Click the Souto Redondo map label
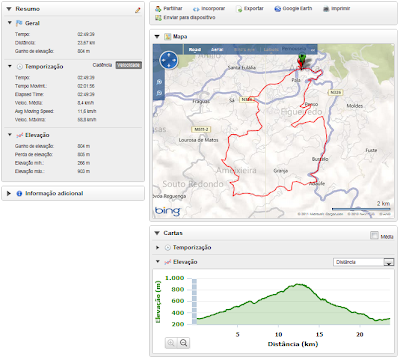 [x=193, y=184]
